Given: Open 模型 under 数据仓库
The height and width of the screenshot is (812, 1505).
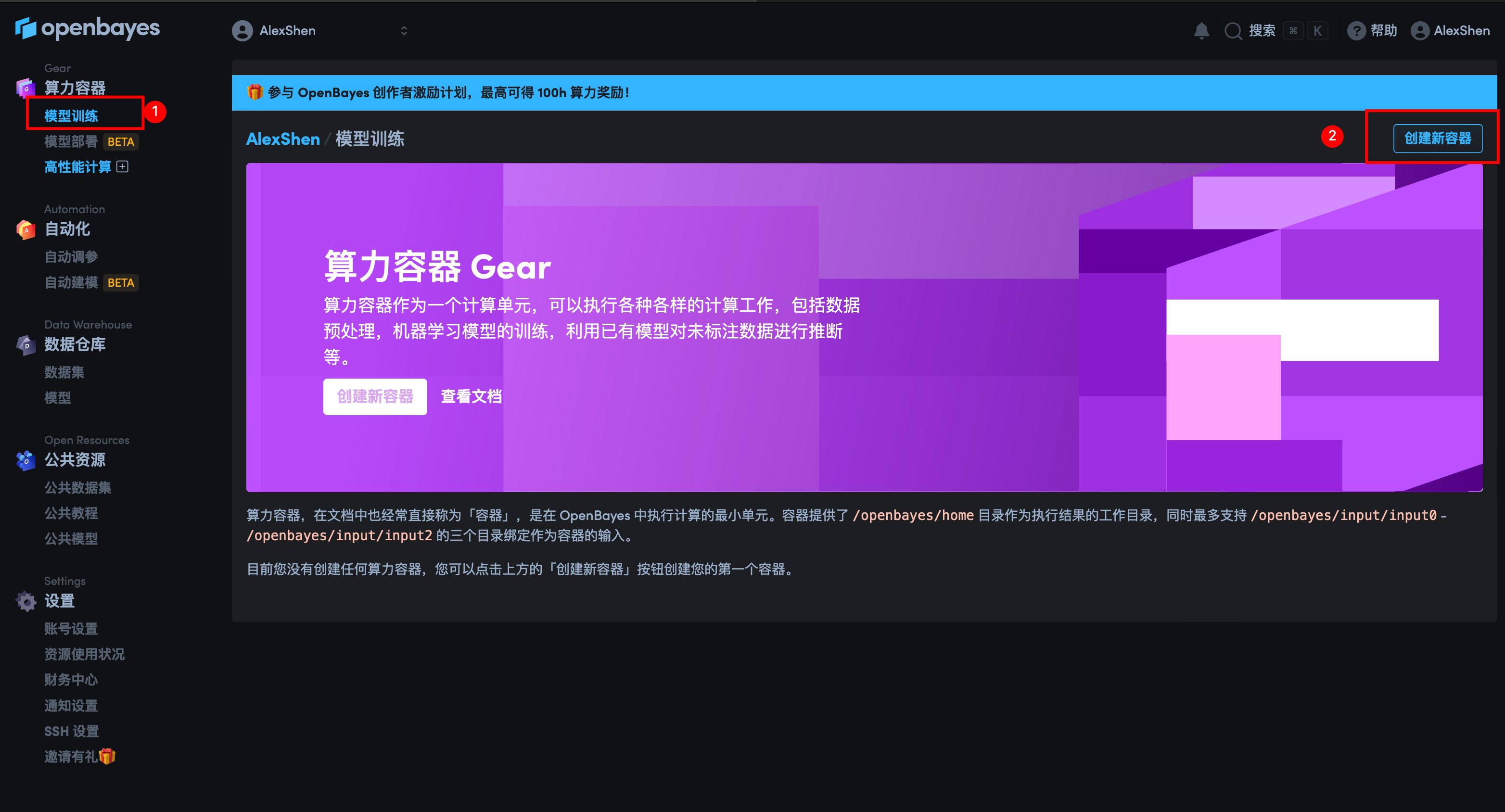Looking at the screenshot, I should click(x=58, y=398).
